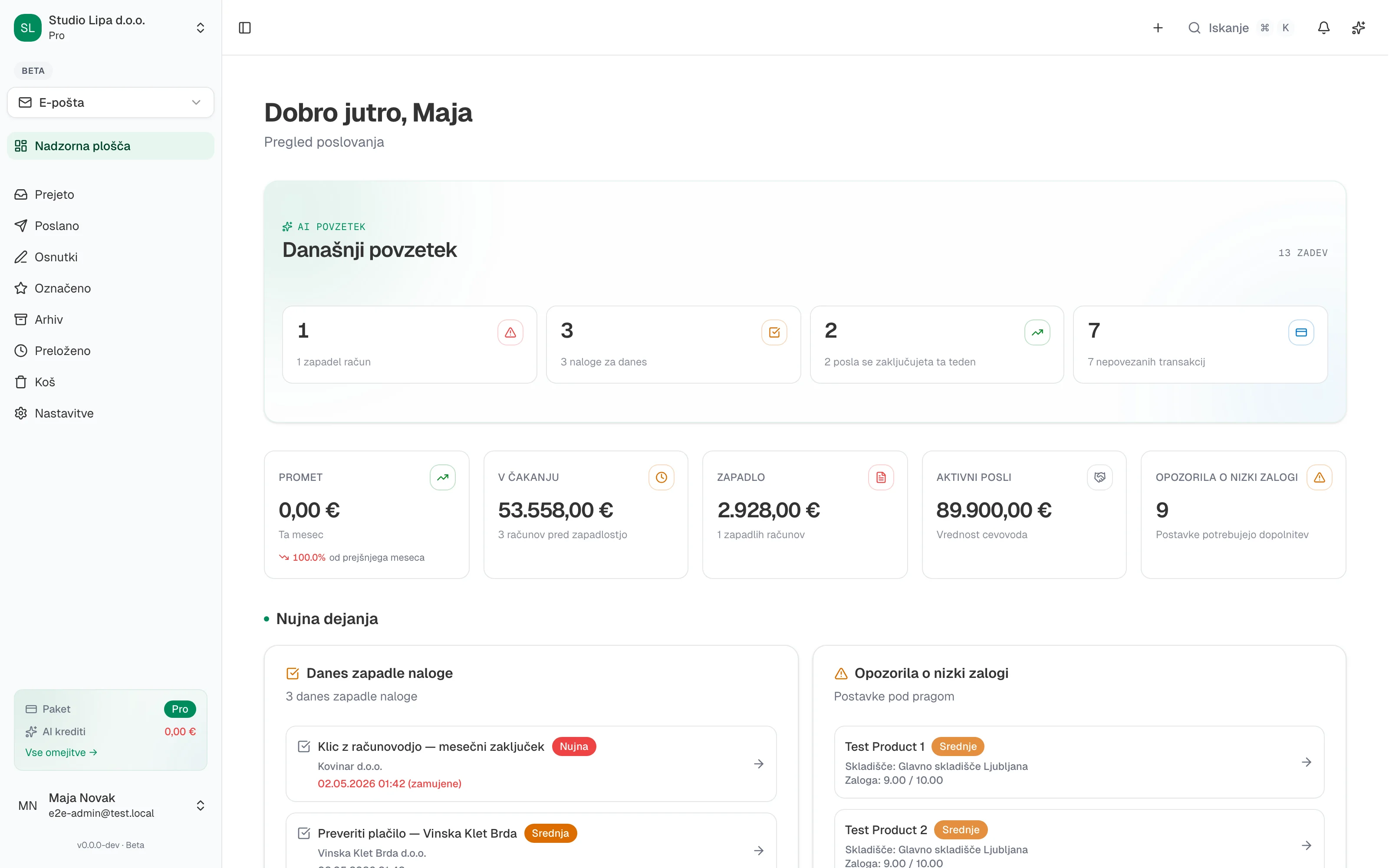Viewport: 1389px width, 868px height.
Task: Open the Poslano folder
Action: click(x=111, y=226)
